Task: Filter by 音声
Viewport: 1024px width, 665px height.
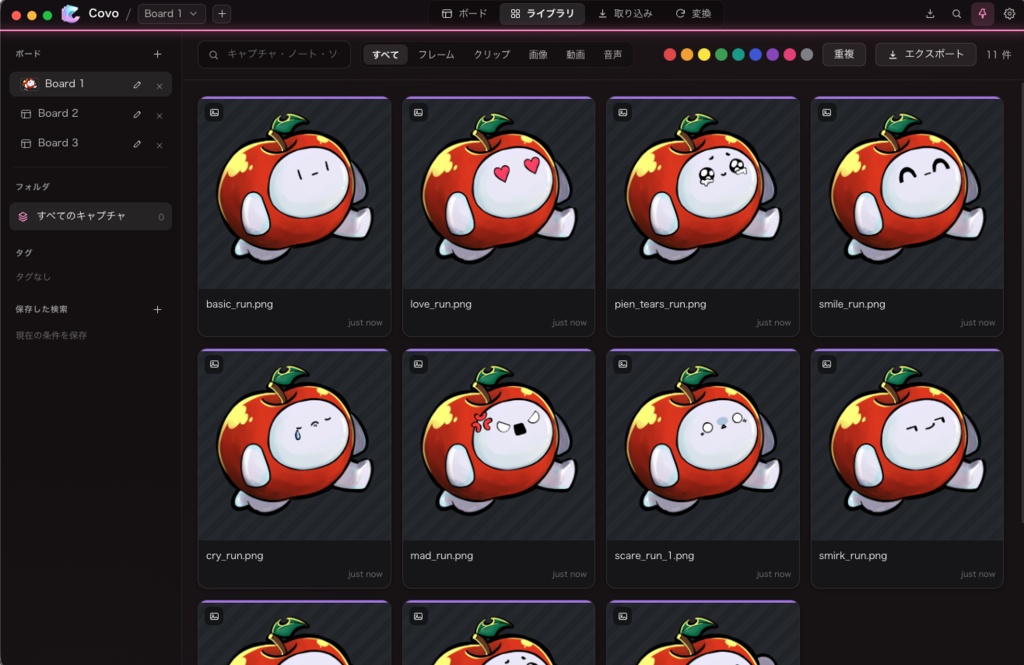Action: point(613,55)
